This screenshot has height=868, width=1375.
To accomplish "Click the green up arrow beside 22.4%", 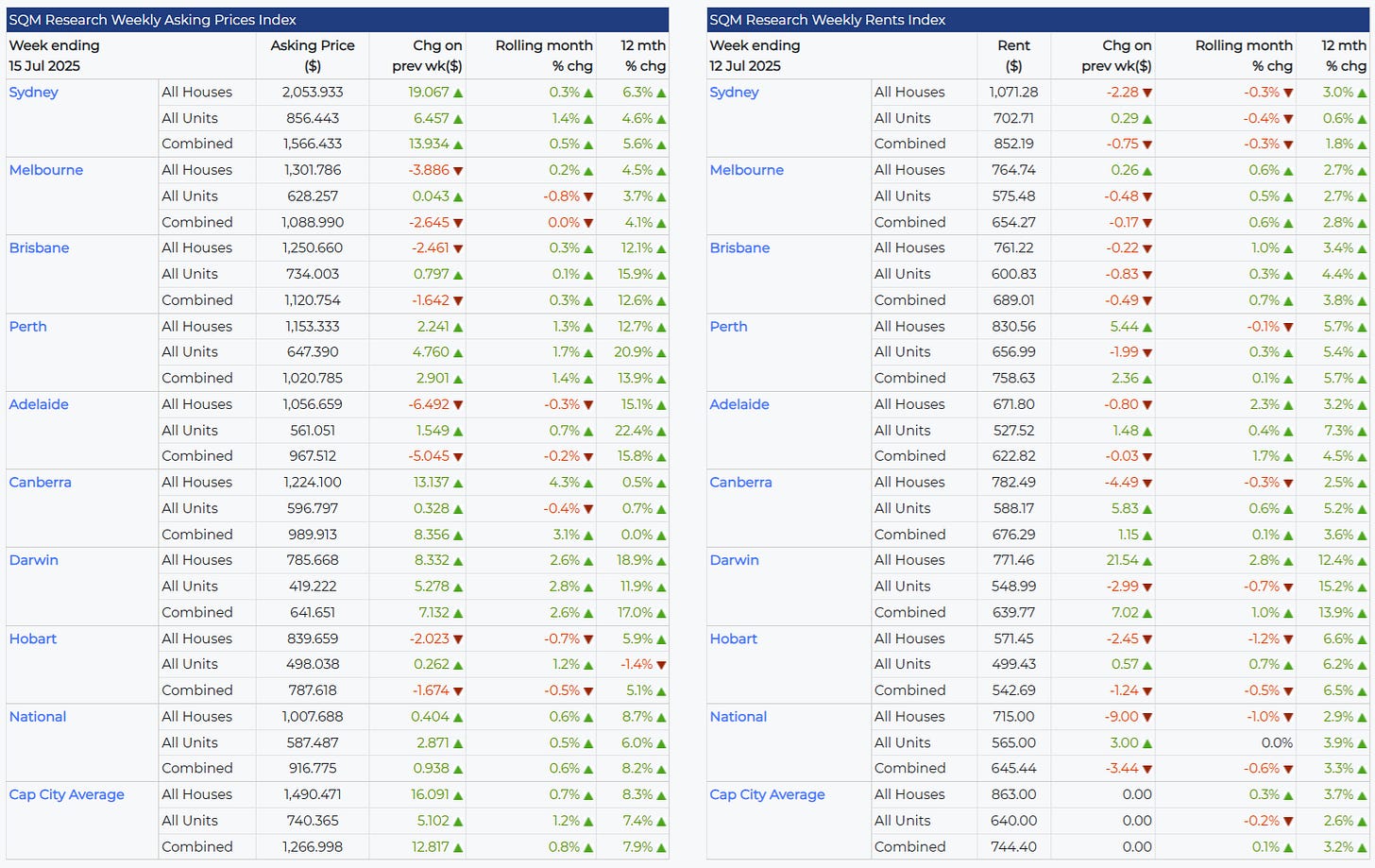I will pos(661,431).
